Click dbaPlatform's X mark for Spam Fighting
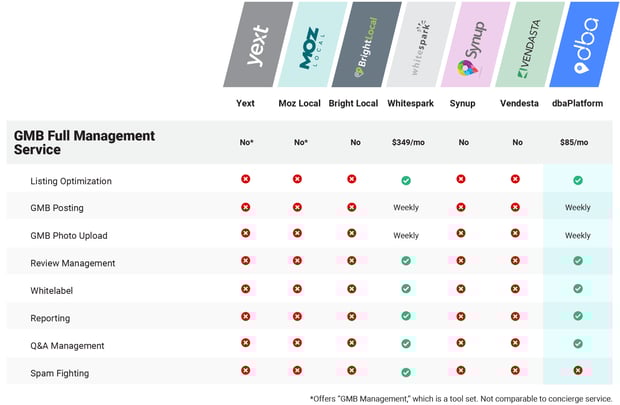The width and height of the screenshot is (620, 405). tap(578, 371)
